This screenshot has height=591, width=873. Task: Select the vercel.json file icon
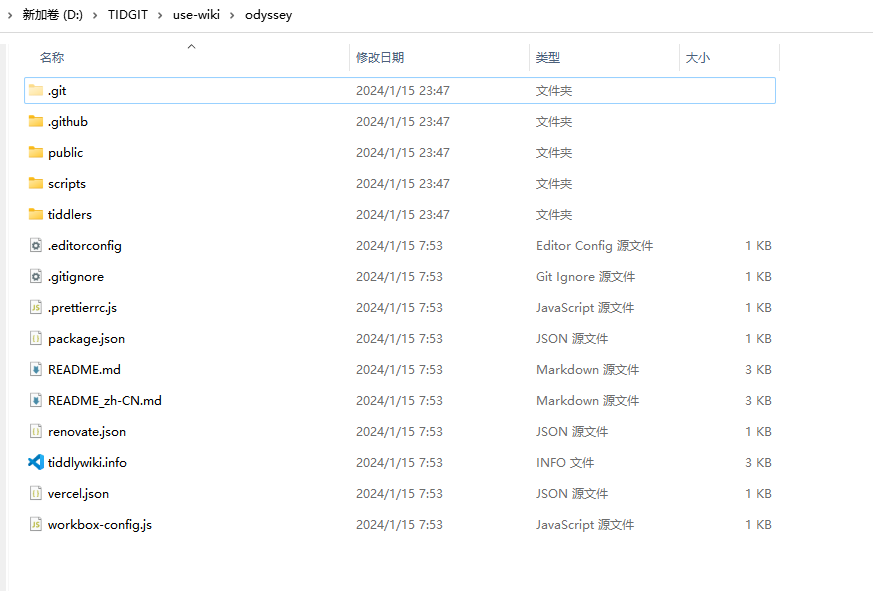click(36, 494)
